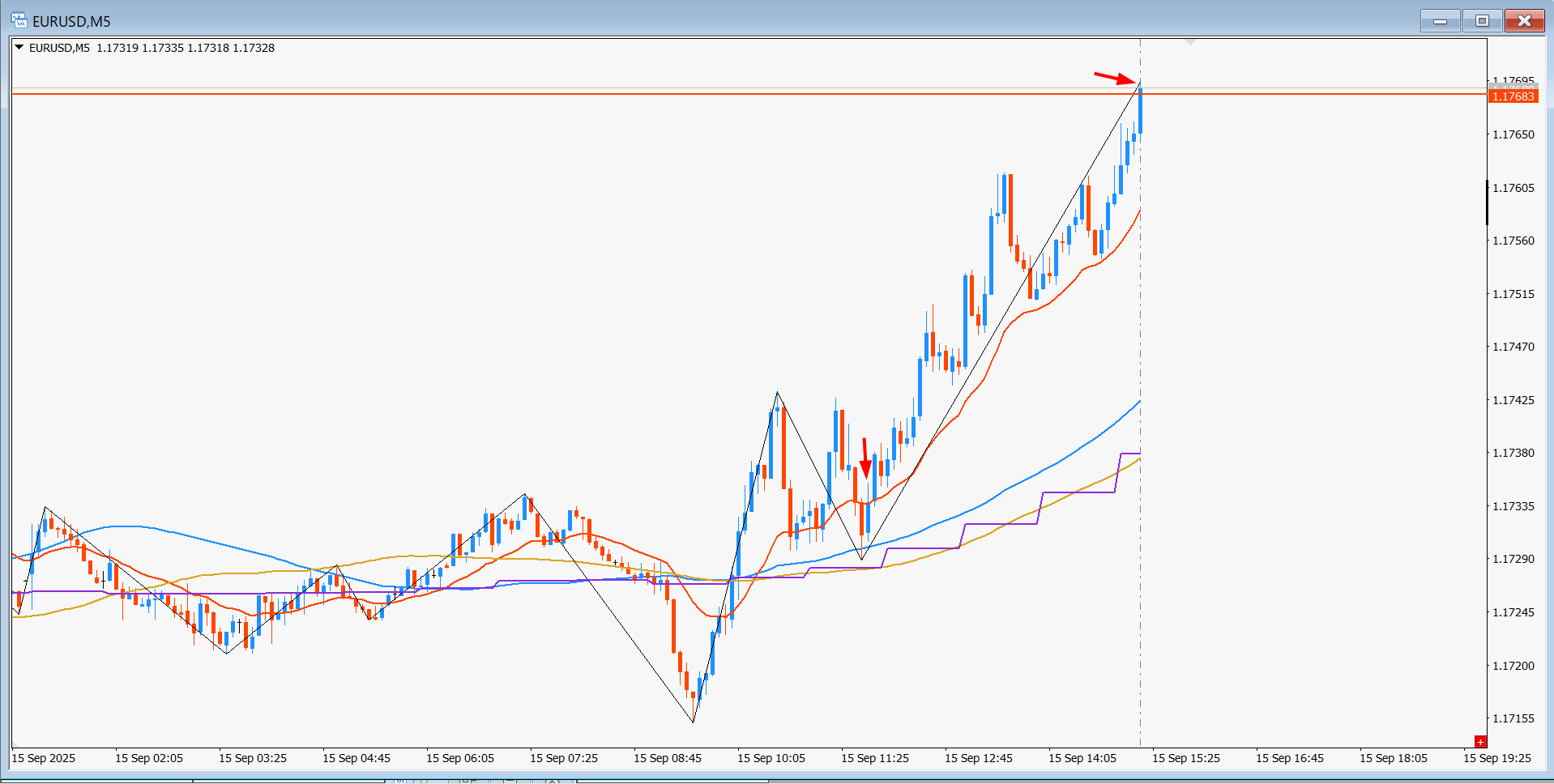
Task: Click the 1.17650 price scale label
Action: (x=1513, y=134)
